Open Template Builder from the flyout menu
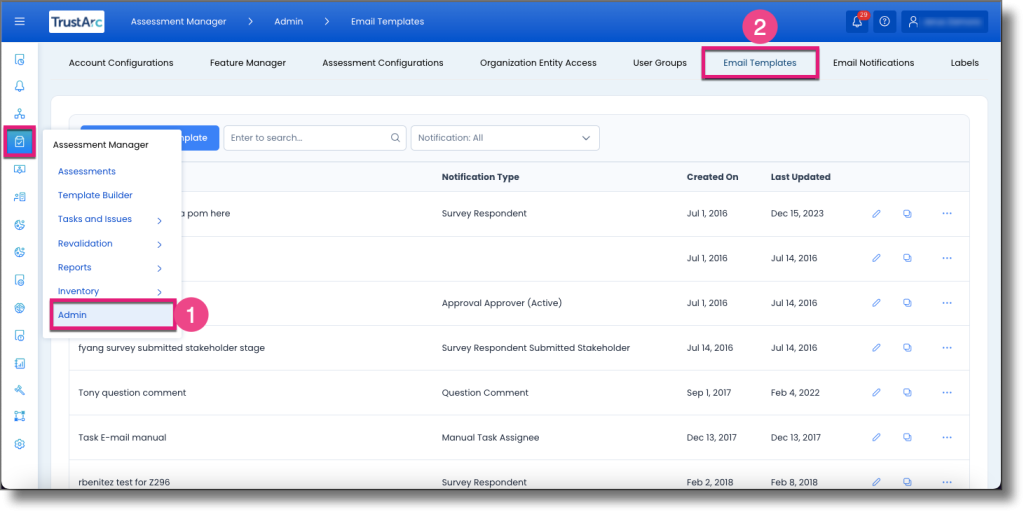This screenshot has width=1024, height=512. 95,195
